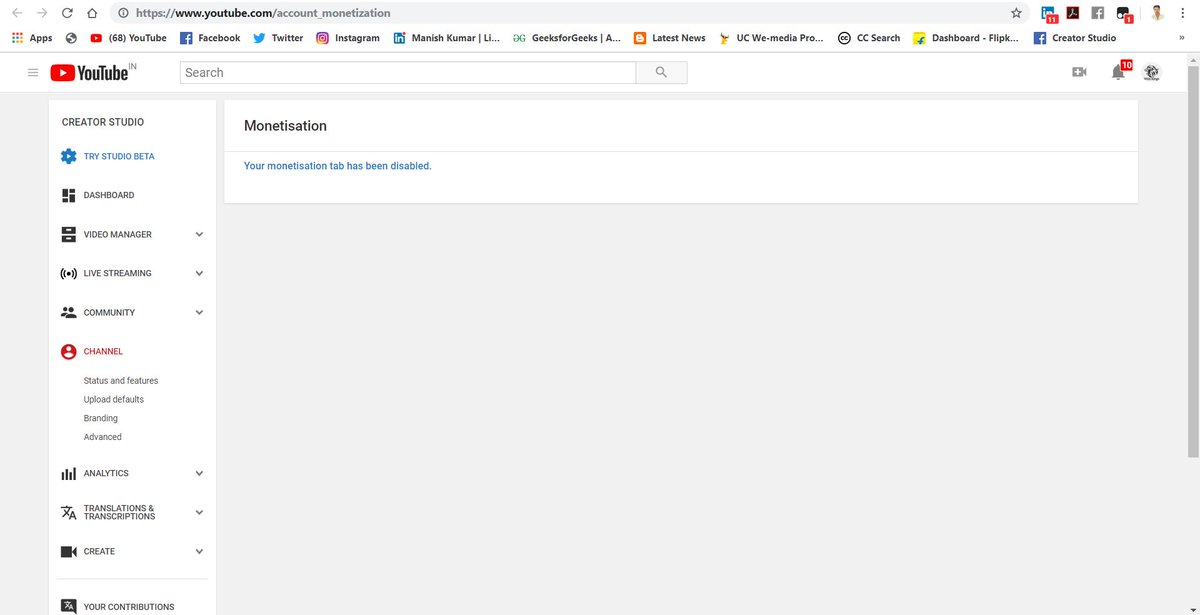
Task: Click the Adobe Acrobat extension icon
Action: click(x=1073, y=13)
